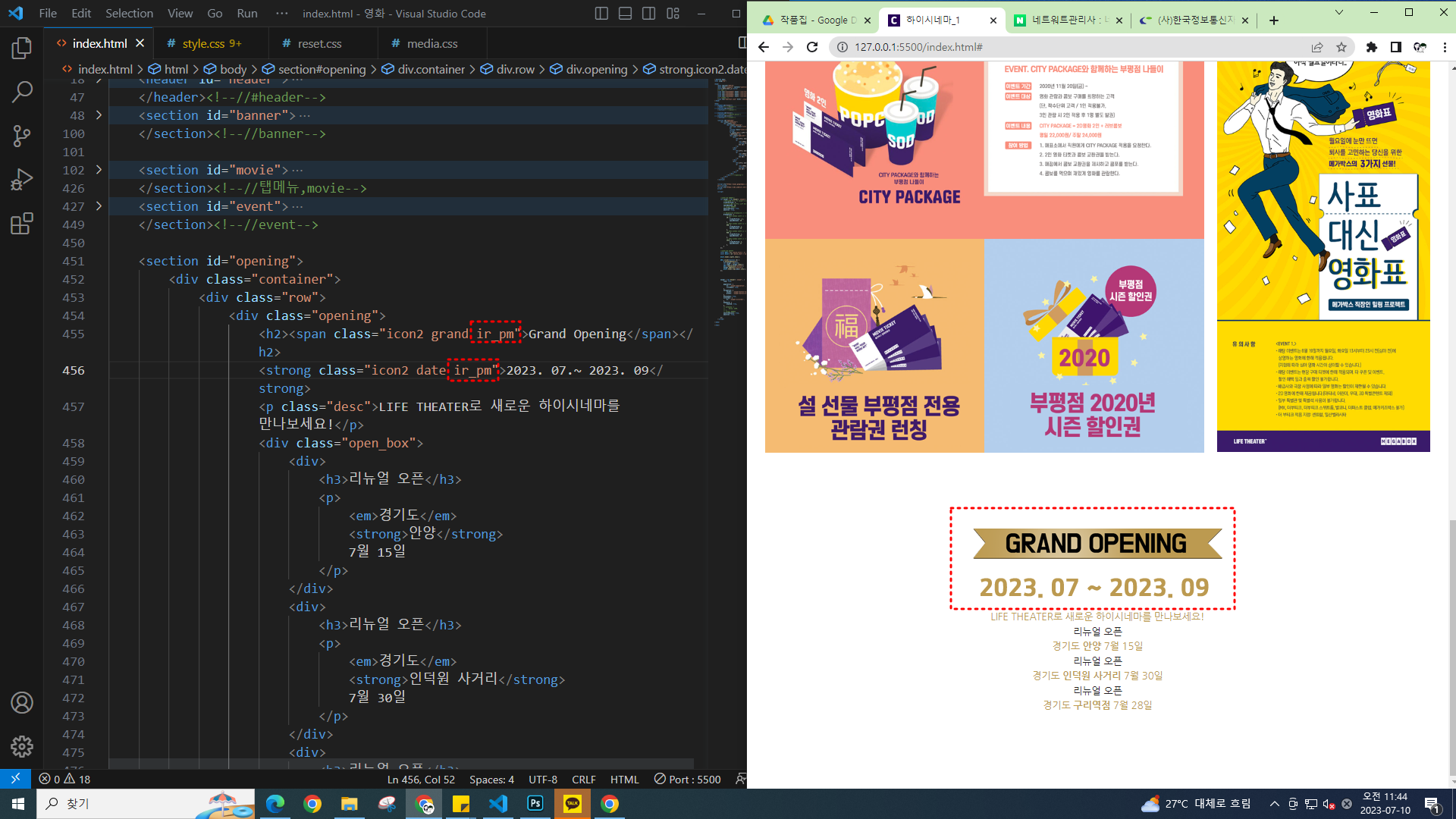Expand the folded banner section

99,115
